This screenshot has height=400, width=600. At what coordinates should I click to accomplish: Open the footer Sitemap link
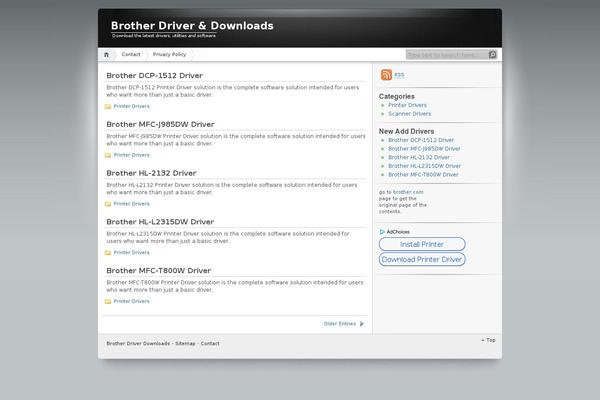[185, 343]
